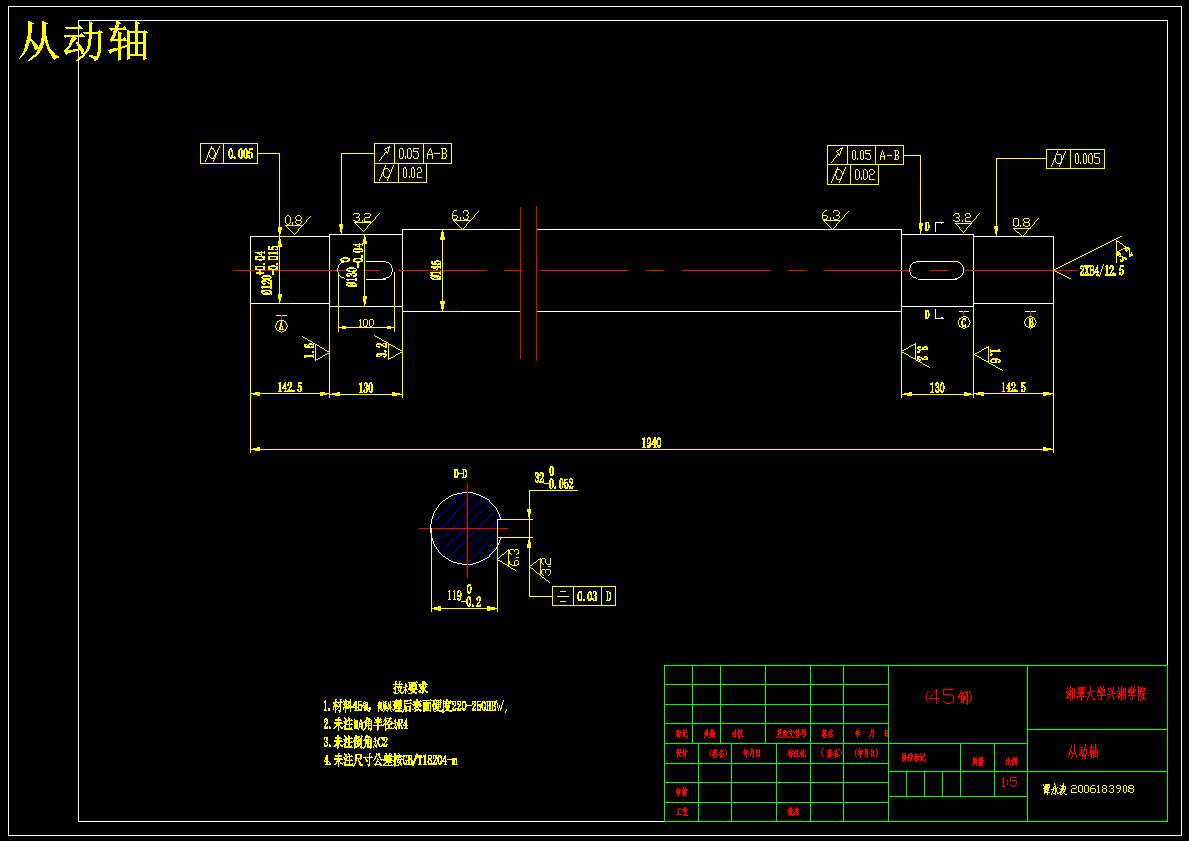The image size is (1189, 841).
Task: Select the Ø145 diameter dimension
Action: [436, 271]
